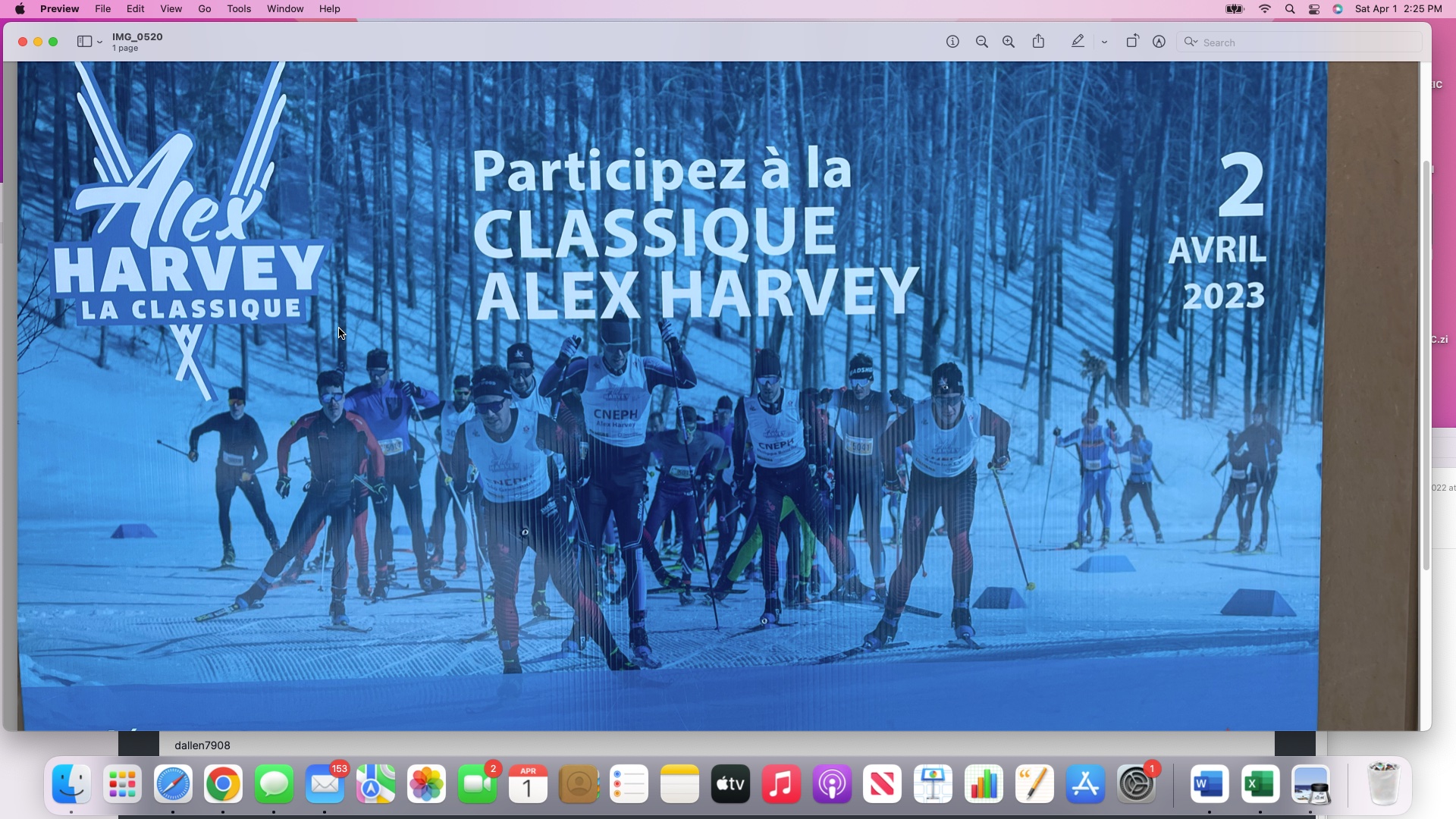1456x819 pixels.
Task: Open App Store from the Dock
Action: pyautogui.click(x=1085, y=784)
